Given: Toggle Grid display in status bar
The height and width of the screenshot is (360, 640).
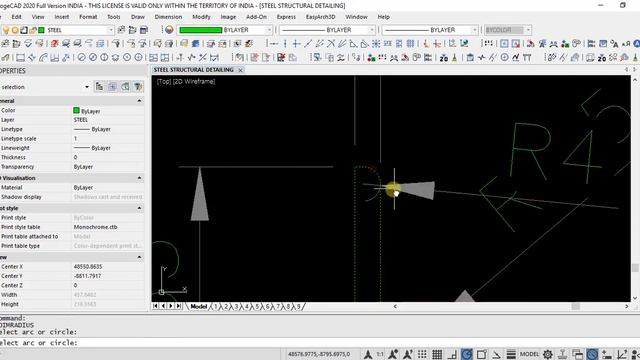Looking at the screenshot, I should pos(437,354).
